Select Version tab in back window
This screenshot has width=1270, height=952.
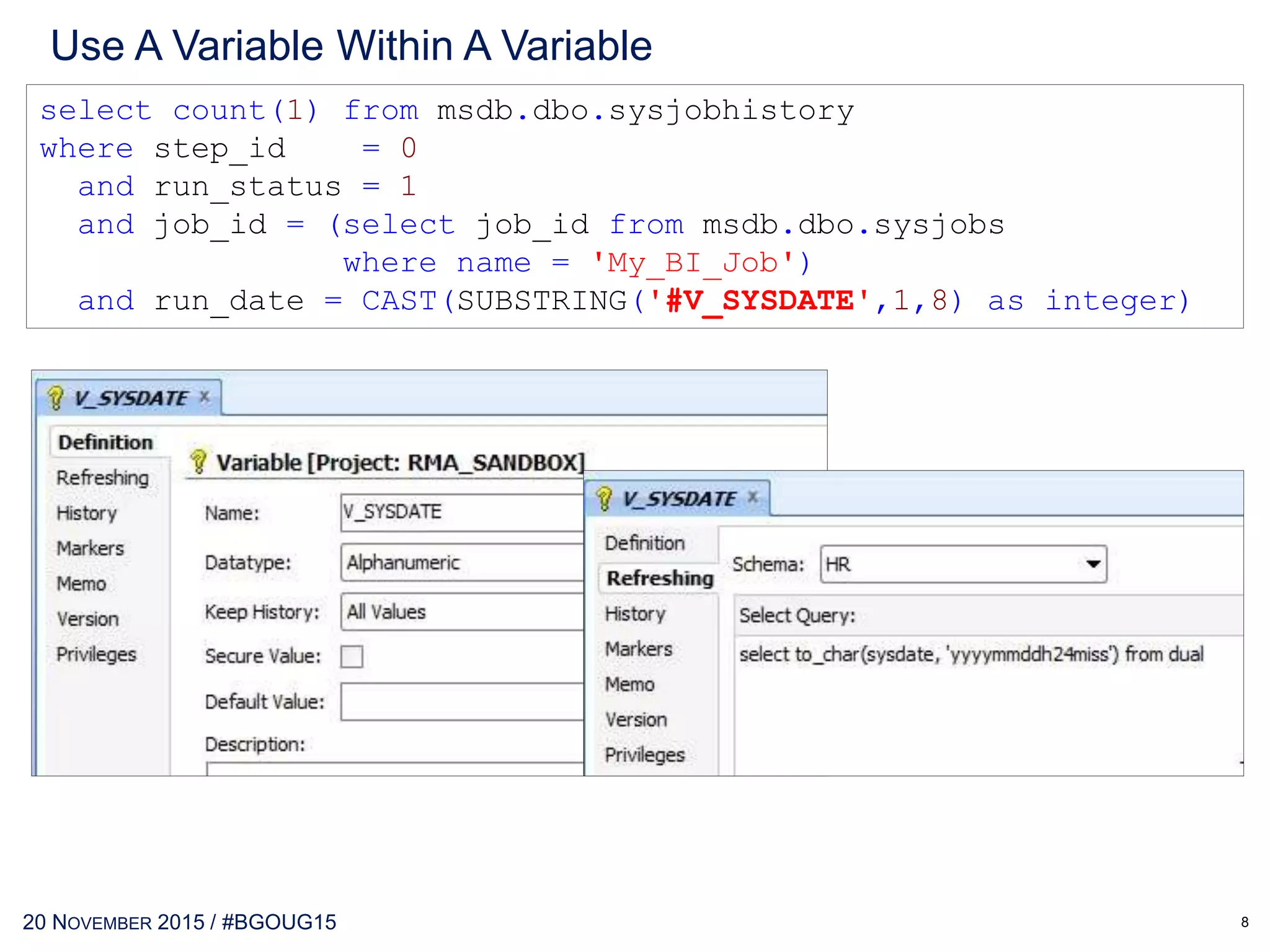(x=87, y=619)
